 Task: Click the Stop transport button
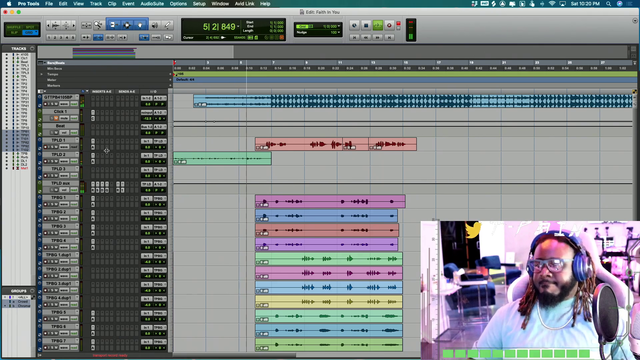pos(366,25)
